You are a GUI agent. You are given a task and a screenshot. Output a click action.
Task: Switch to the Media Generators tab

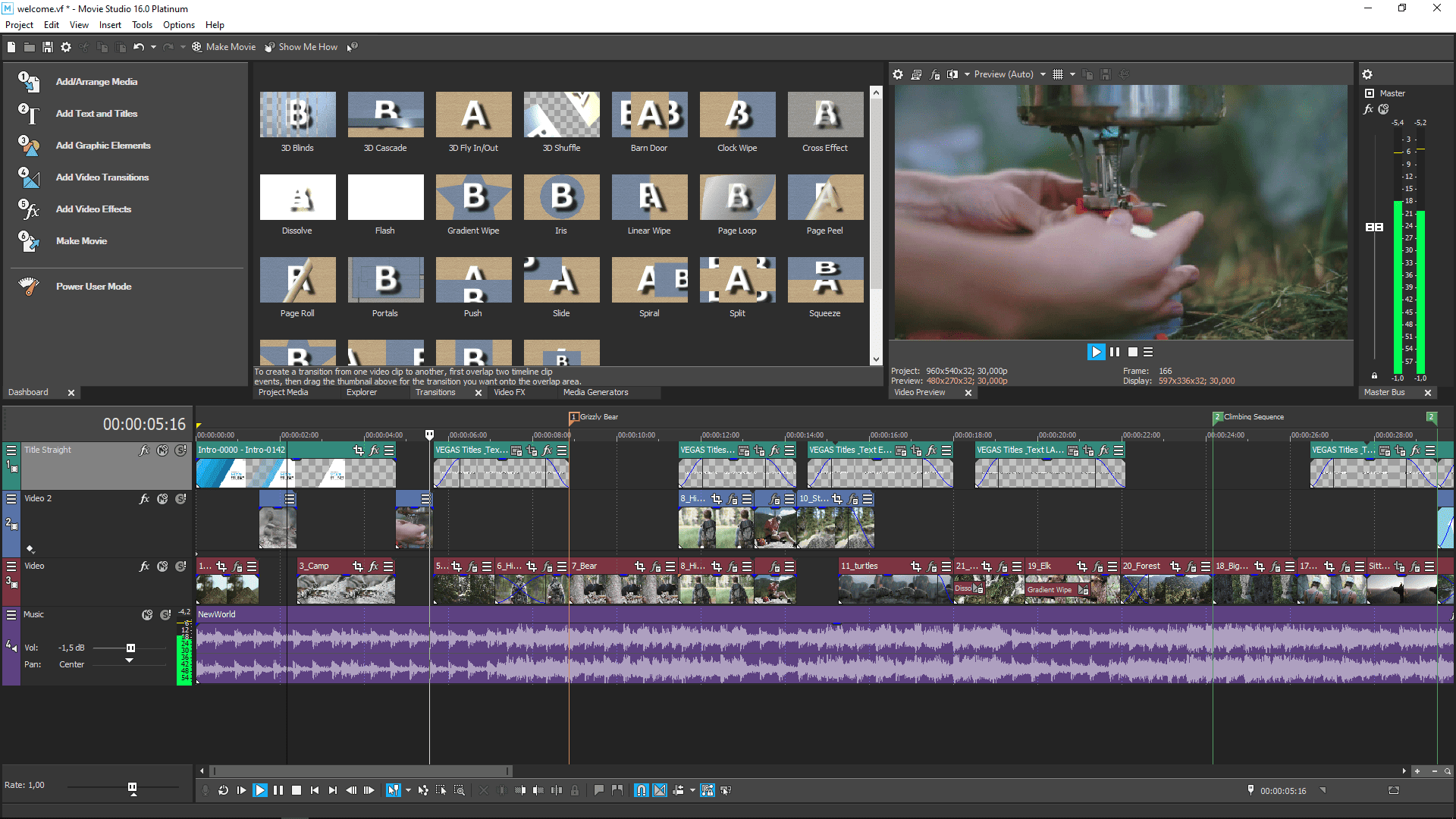tap(595, 393)
